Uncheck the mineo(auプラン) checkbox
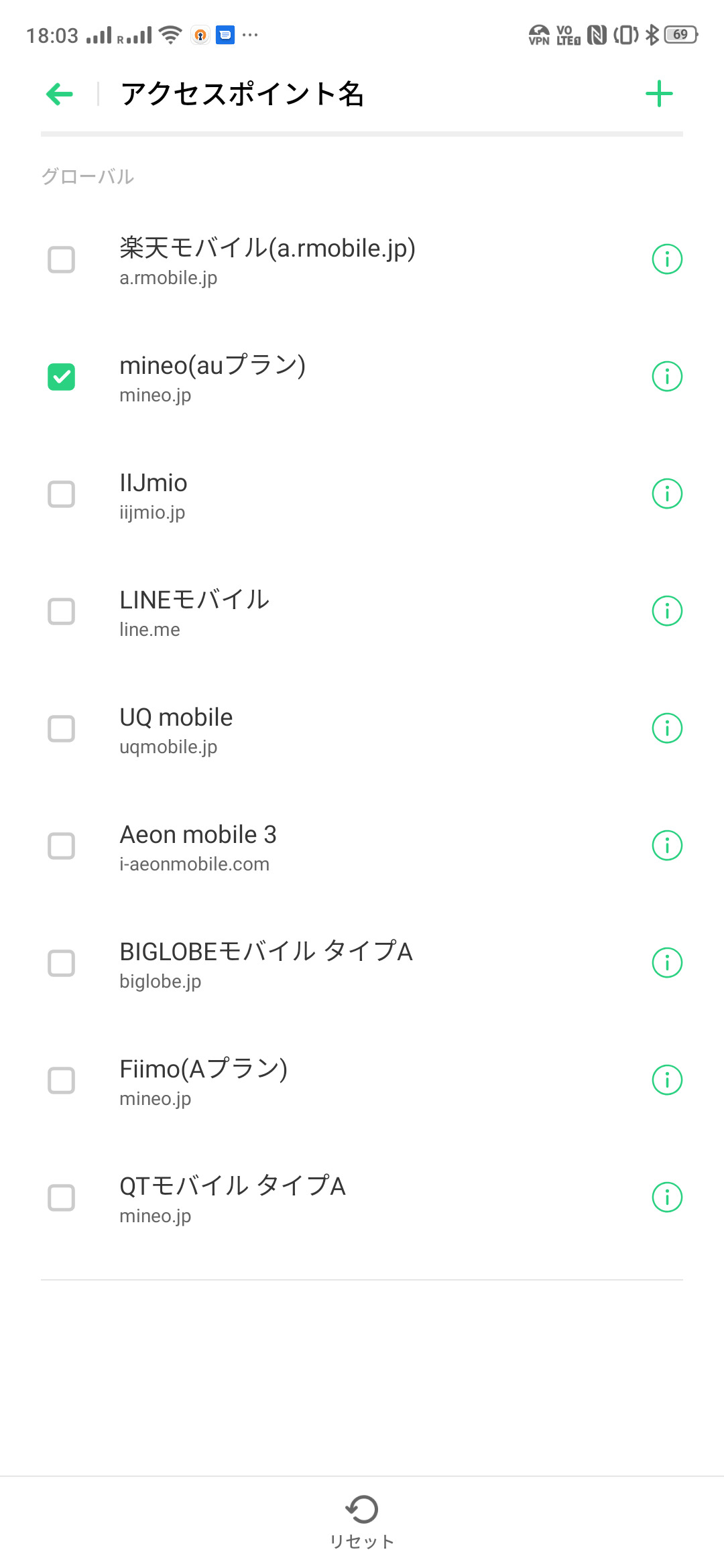724x1568 pixels. click(61, 377)
